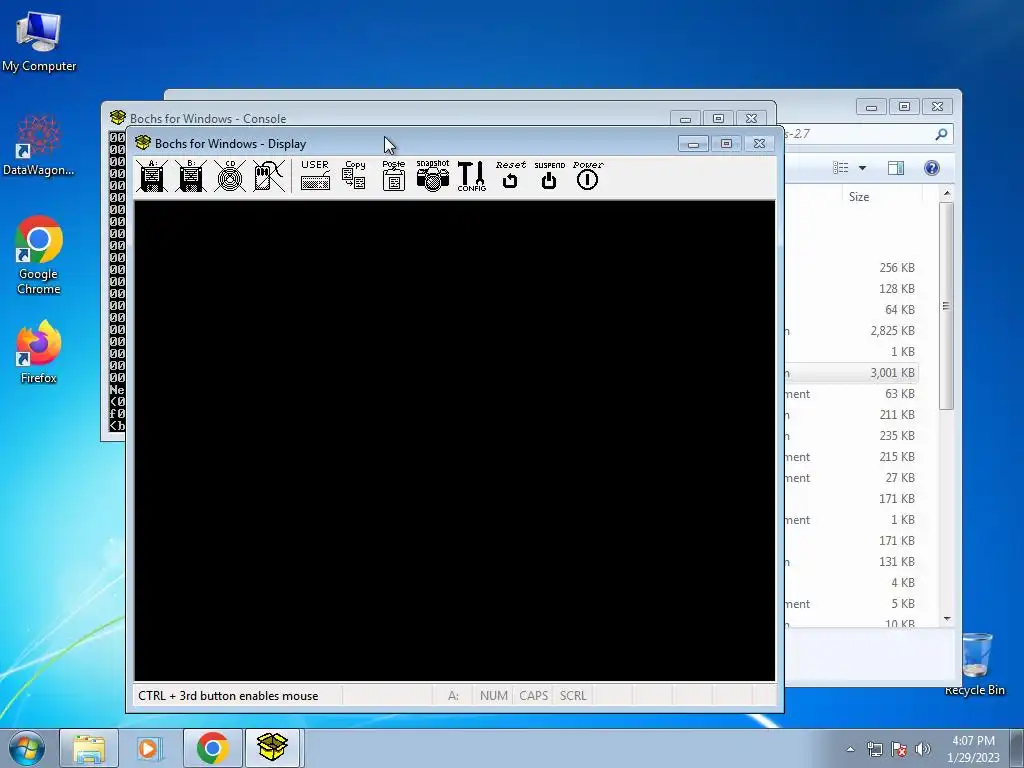The image size is (1024, 768).
Task: Select the 235 KB file row
Action: tap(852, 436)
